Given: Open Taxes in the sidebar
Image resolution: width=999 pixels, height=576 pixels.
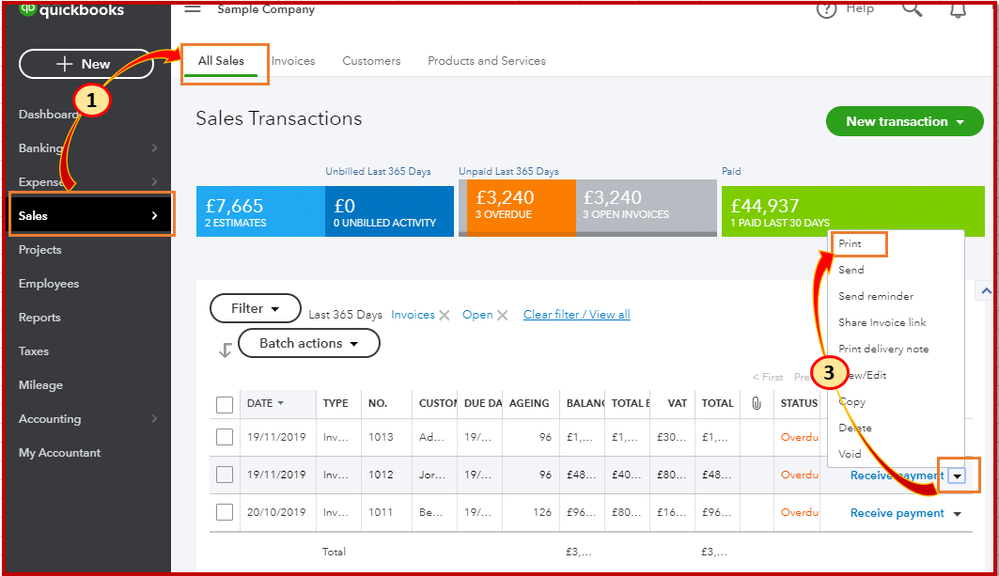Looking at the screenshot, I should [x=34, y=351].
